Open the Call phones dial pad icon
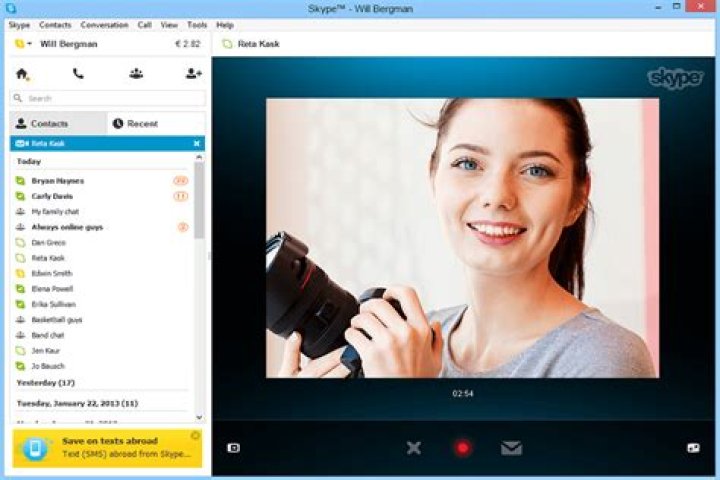 (x=79, y=73)
